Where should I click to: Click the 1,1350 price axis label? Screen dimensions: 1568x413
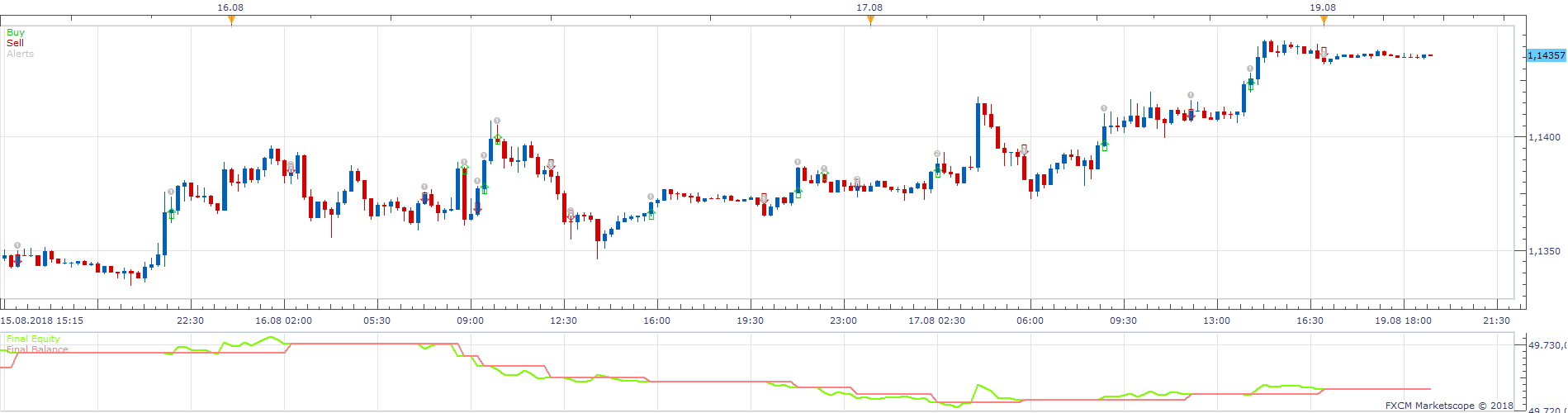click(1545, 251)
